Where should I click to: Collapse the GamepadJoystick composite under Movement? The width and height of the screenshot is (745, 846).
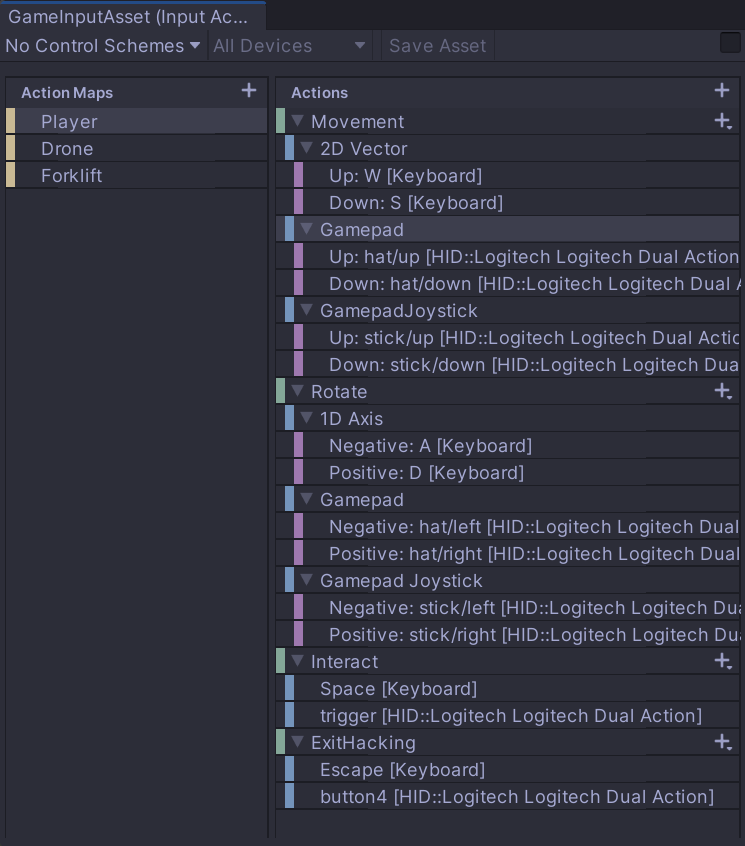click(306, 310)
